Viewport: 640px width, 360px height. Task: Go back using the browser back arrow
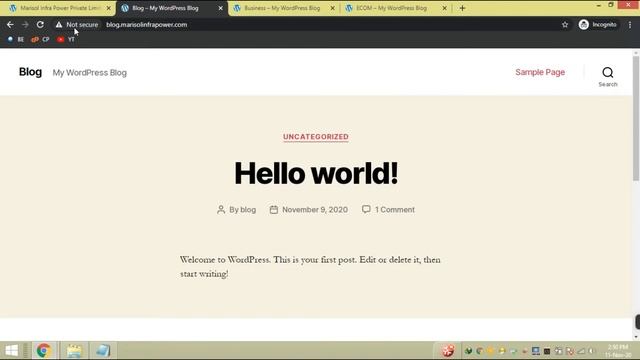pyautogui.click(x=10, y=25)
